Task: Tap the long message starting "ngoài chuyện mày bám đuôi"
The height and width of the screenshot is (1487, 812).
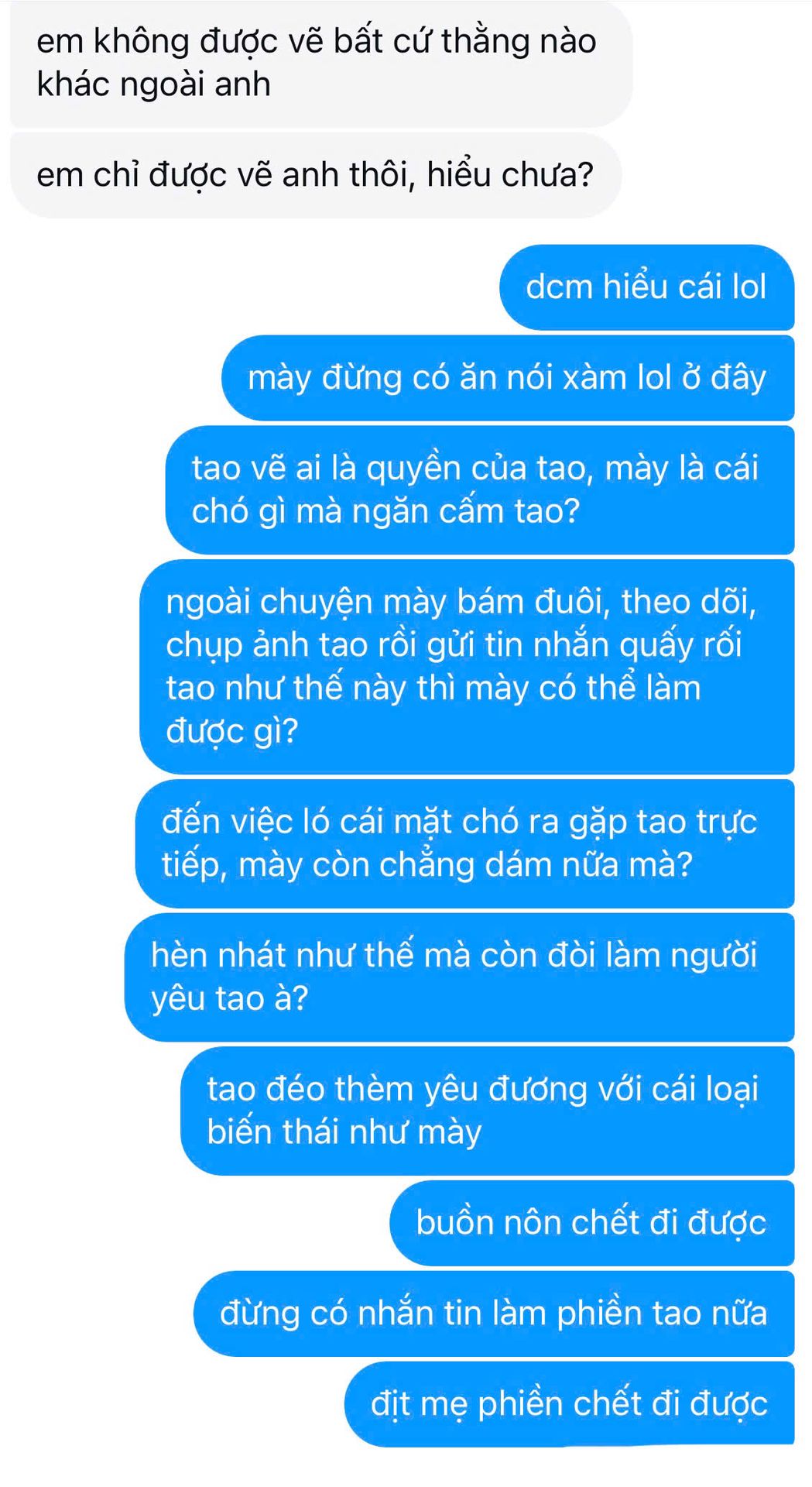Action: (x=467, y=666)
